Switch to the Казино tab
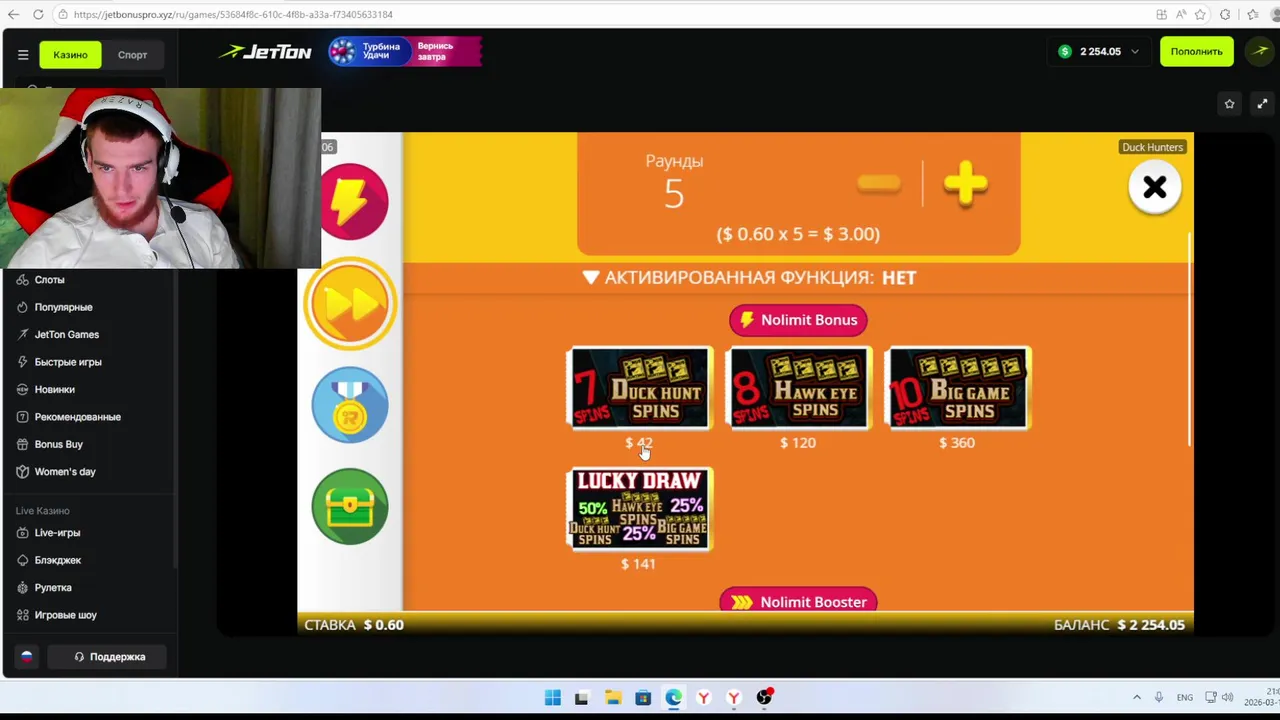 click(x=70, y=55)
